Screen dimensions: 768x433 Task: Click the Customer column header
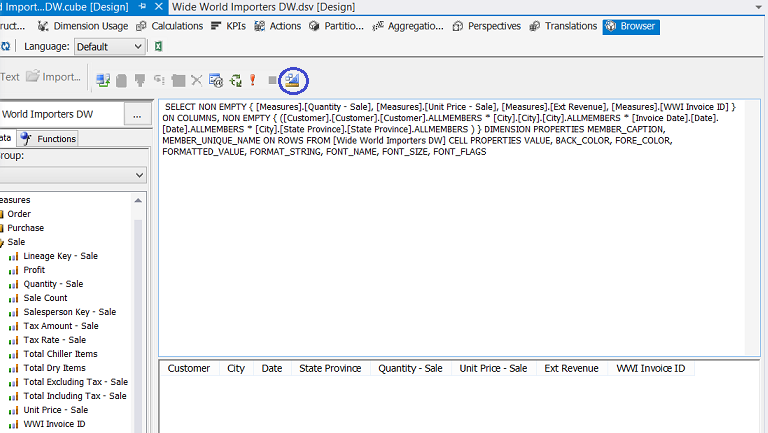[189, 368]
